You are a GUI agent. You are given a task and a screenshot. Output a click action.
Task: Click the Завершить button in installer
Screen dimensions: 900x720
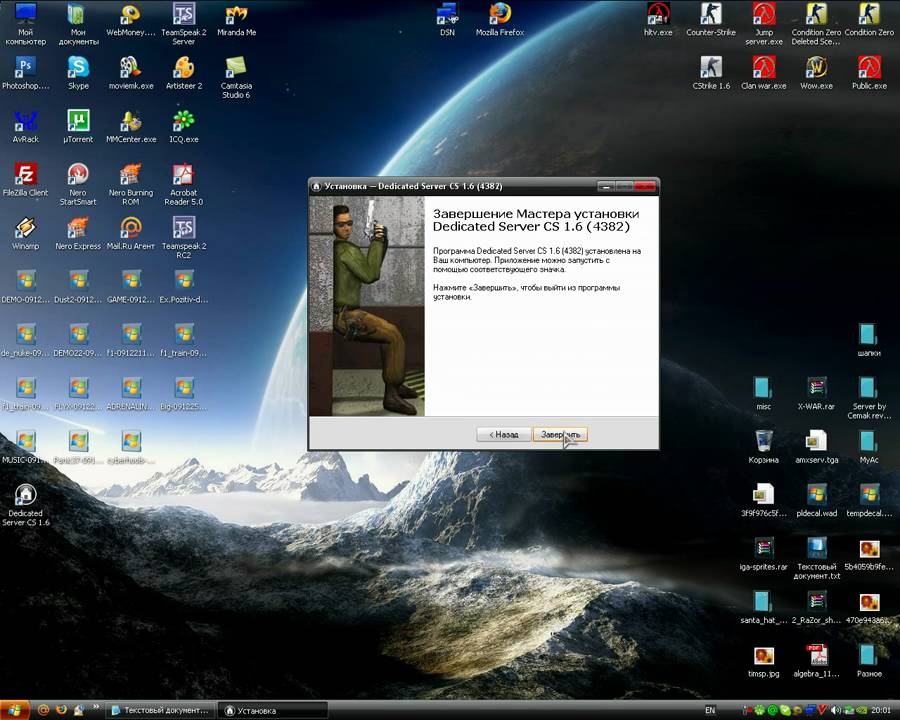coord(560,435)
